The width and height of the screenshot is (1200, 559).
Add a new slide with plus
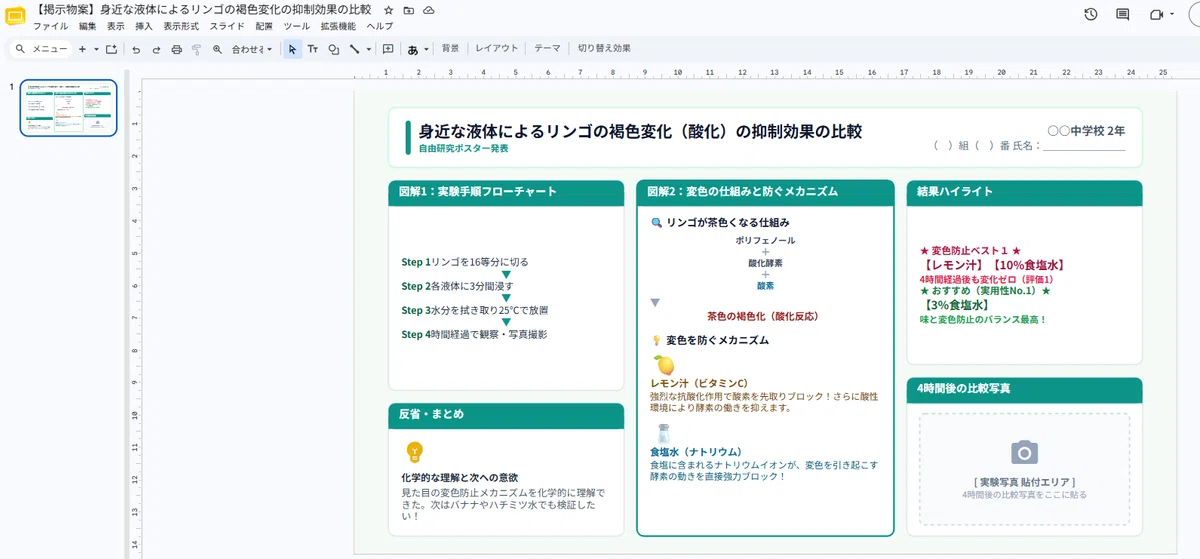(82, 49)
